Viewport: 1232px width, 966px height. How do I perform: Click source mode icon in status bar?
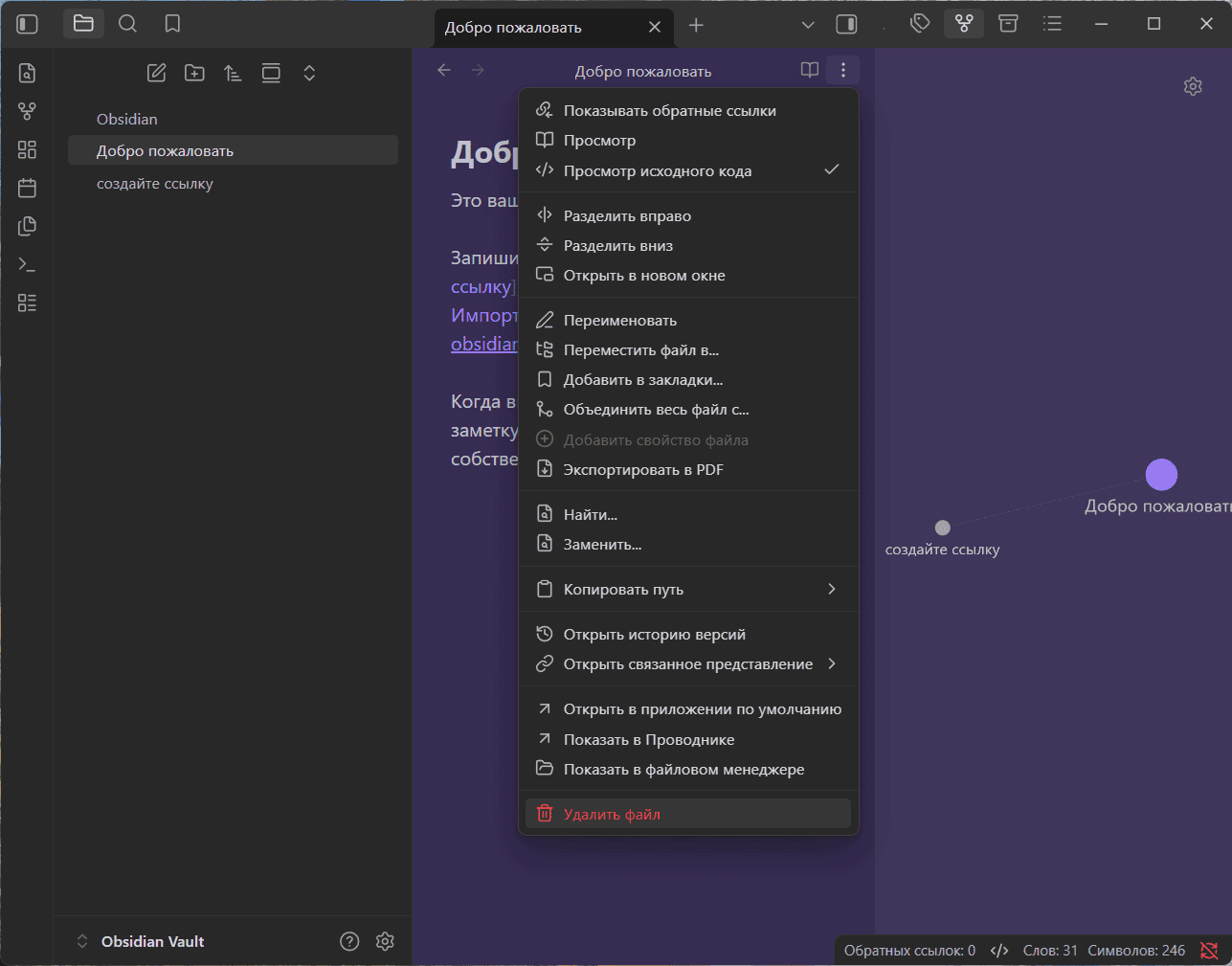(999, 951)
